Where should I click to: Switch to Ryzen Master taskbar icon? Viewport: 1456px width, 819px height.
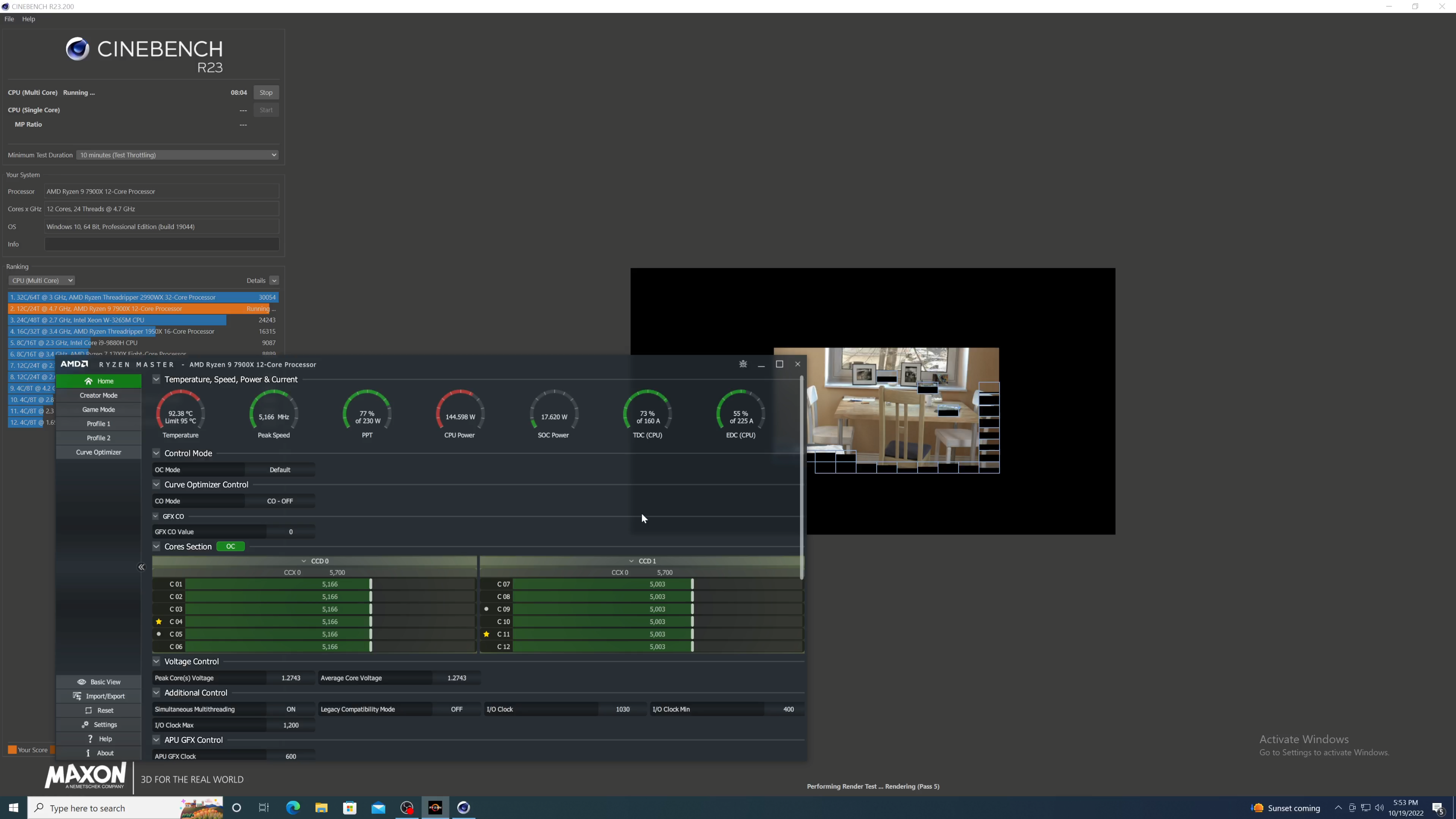(435, 808)
